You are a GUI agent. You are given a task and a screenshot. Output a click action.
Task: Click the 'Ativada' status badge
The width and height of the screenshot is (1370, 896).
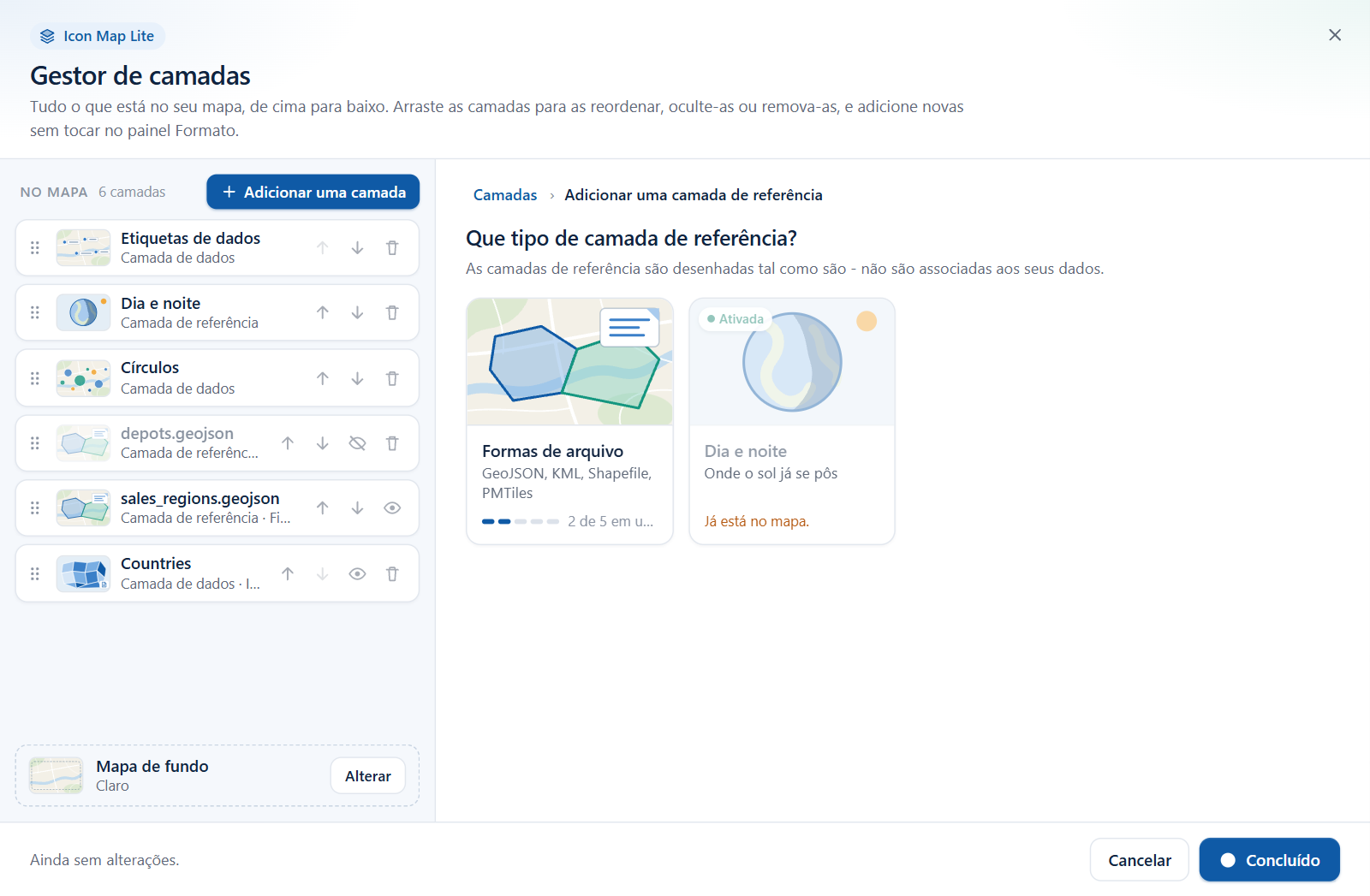click(736, 319)
